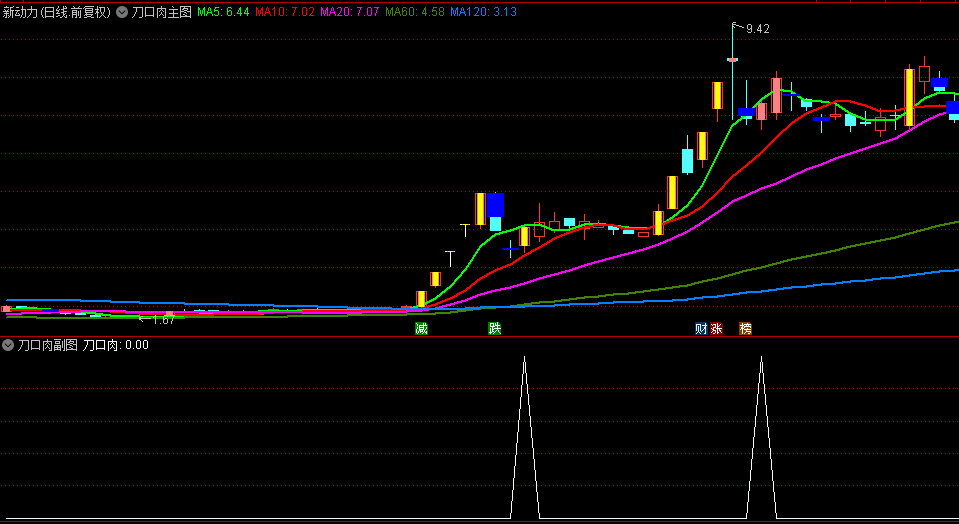Click the 9.42 high price marker
The height and width of the screenshot is (524, 959).
pos(757,29)
